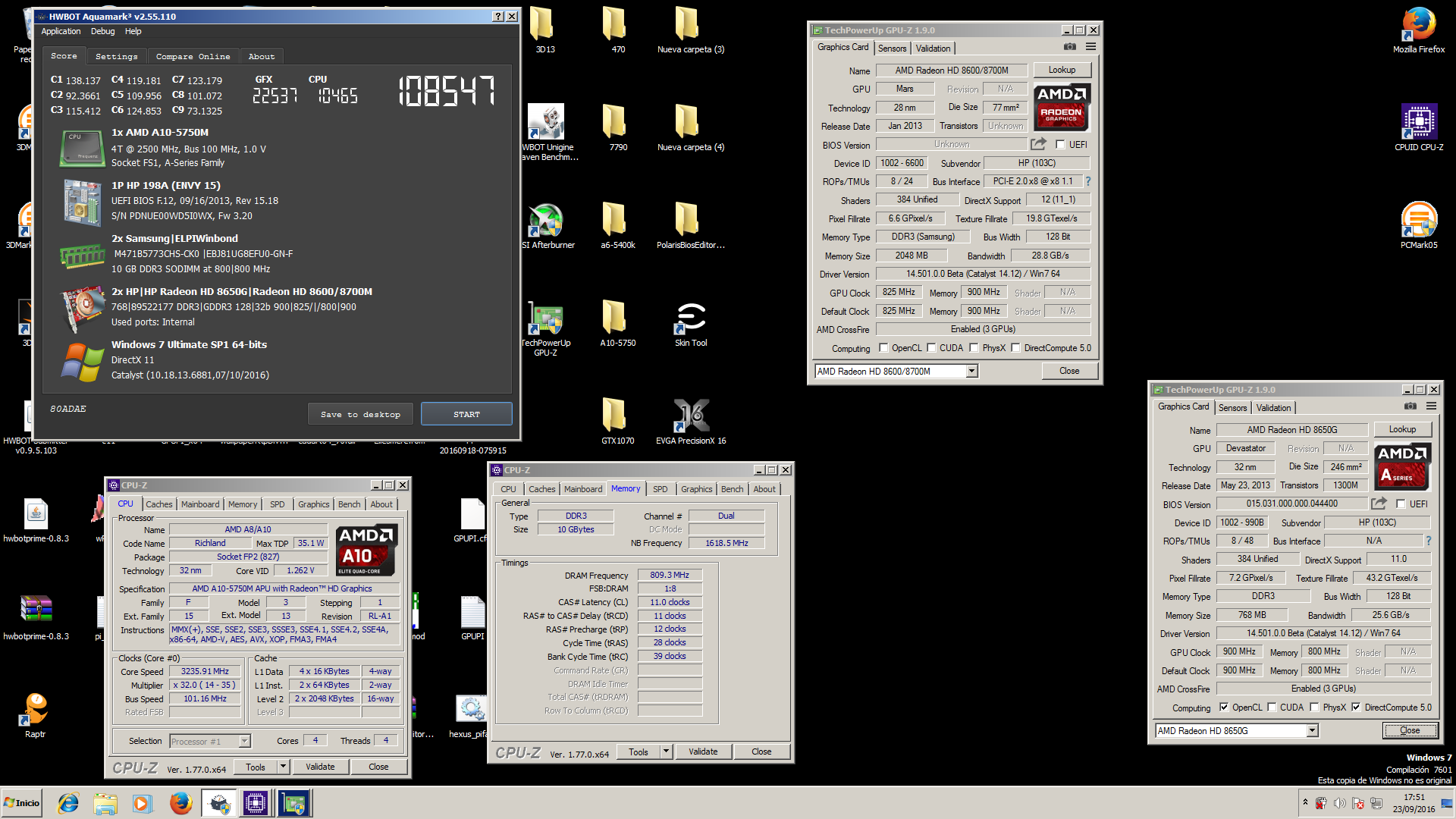Screen dimensions: 1456x819
Task: Open Windows Media Player from taskbar
Action: click(142, 803)
